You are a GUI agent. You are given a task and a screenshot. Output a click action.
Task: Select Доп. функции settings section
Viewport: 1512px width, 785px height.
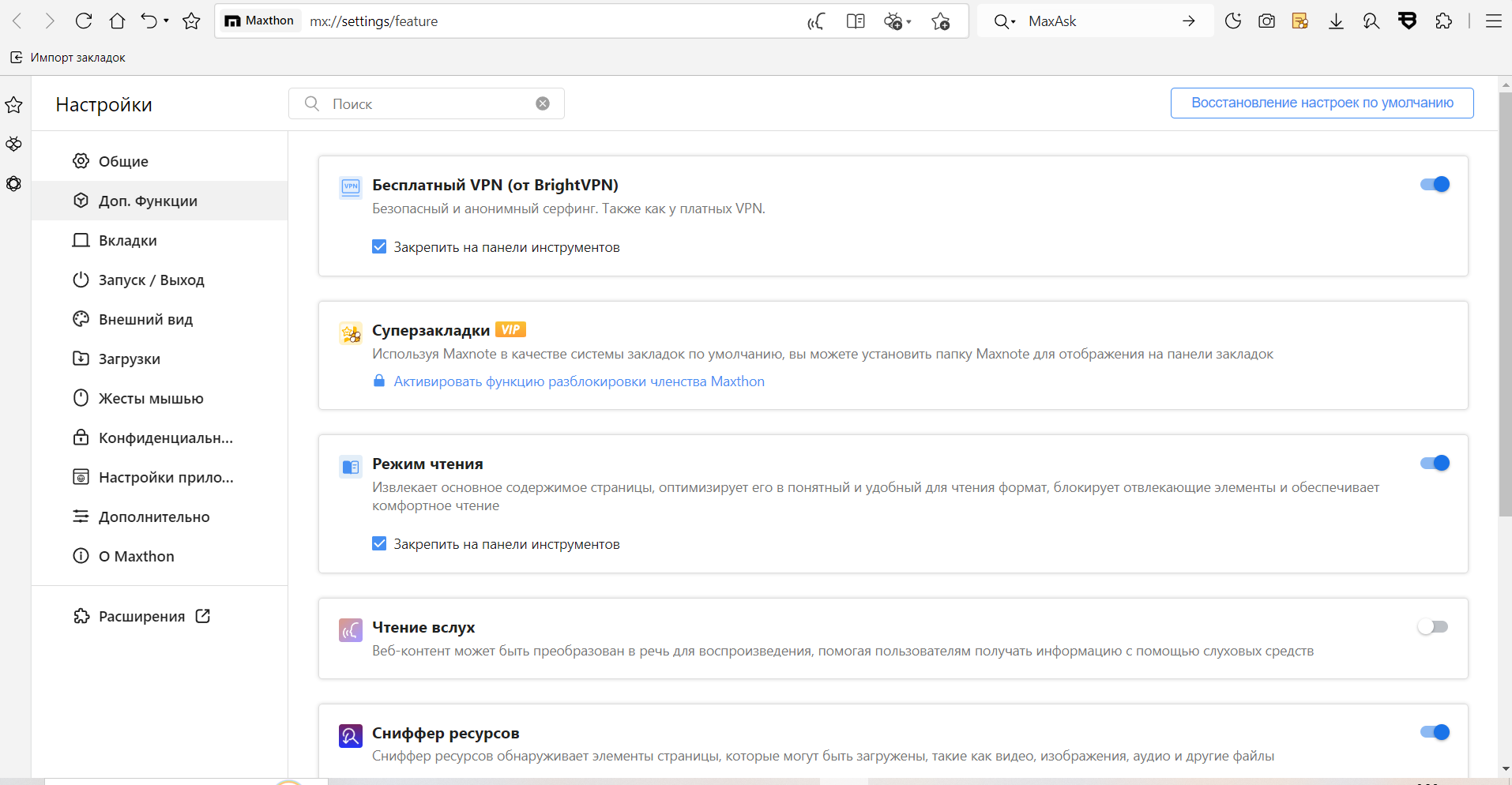[x=160, y=201]
